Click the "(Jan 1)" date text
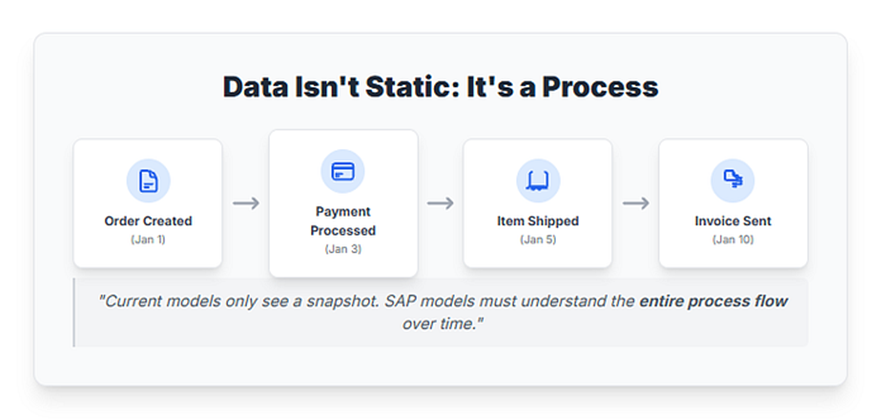The image size is (886, 420). click(148, 240)
